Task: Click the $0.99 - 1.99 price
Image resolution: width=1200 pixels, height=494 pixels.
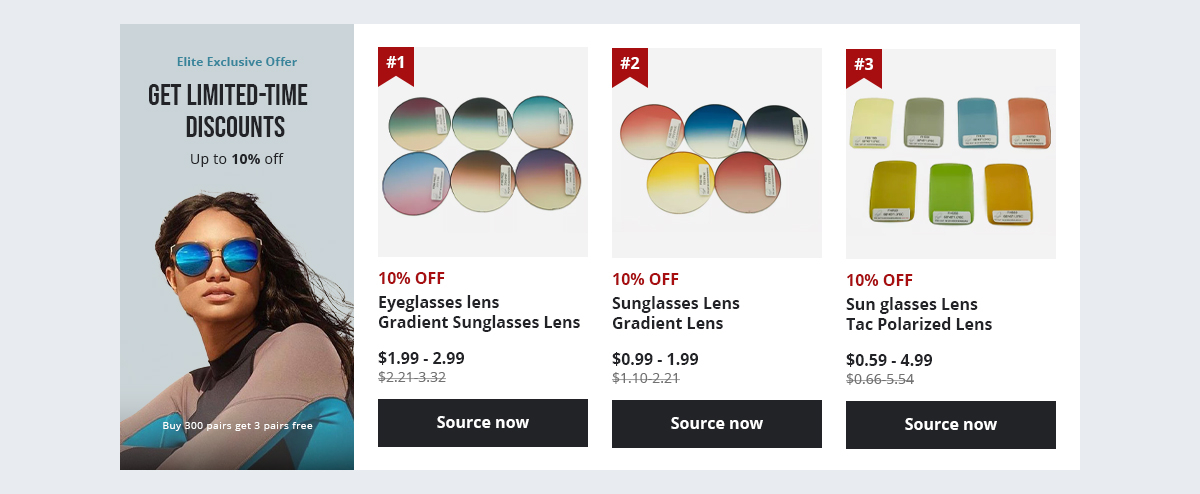Action: (655, 359)
